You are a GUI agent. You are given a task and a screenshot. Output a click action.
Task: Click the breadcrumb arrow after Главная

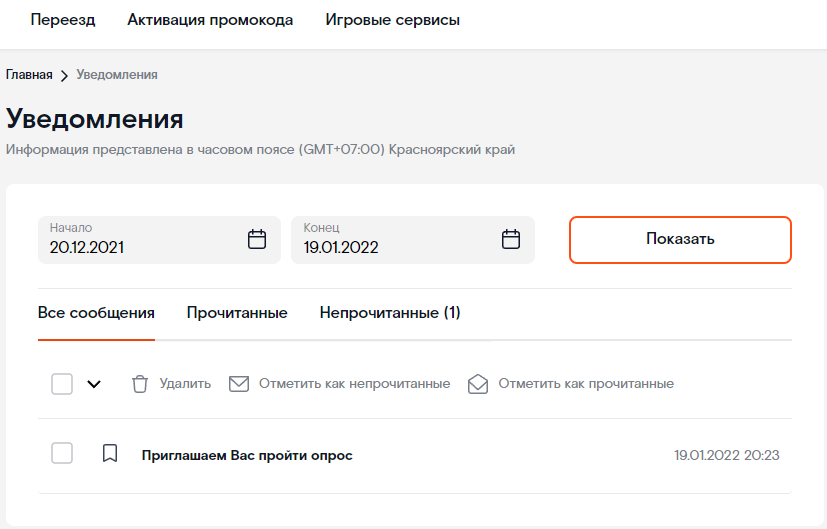(x=64, y=76)
